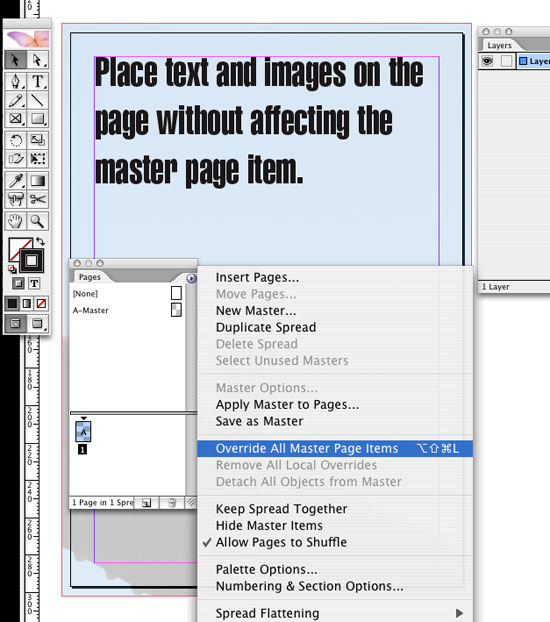Select the Direct Selection tool (white arrow)

click(38, 60)
